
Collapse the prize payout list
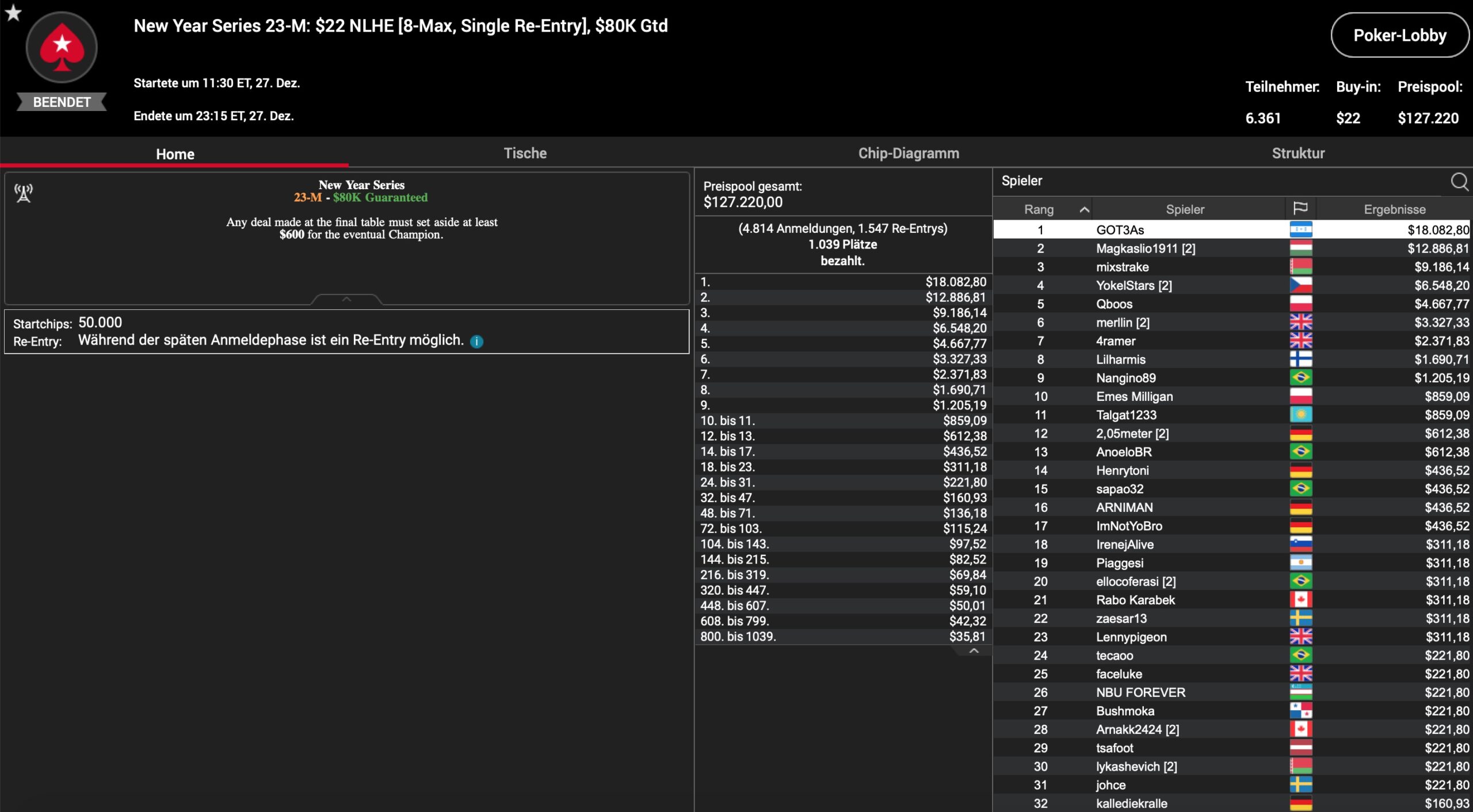click(x=974, y=651)
